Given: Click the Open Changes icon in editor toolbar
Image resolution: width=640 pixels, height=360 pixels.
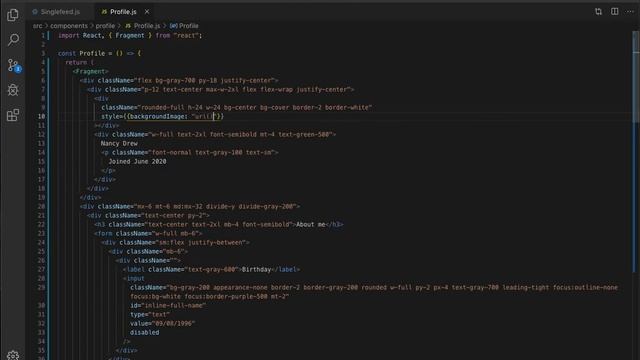Looking at the screenshot, I should tap(598, 11).
